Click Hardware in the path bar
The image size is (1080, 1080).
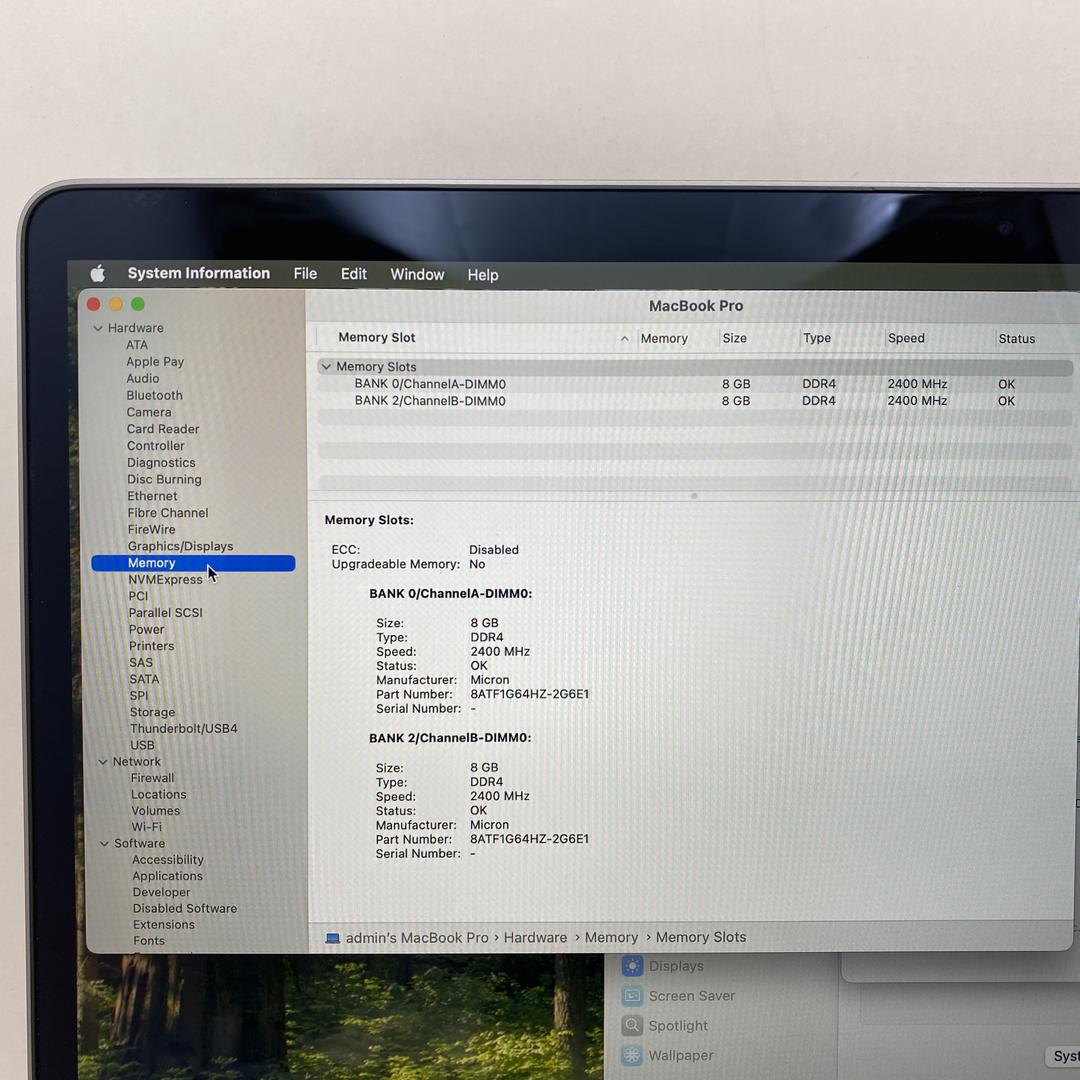pos(535,938)
